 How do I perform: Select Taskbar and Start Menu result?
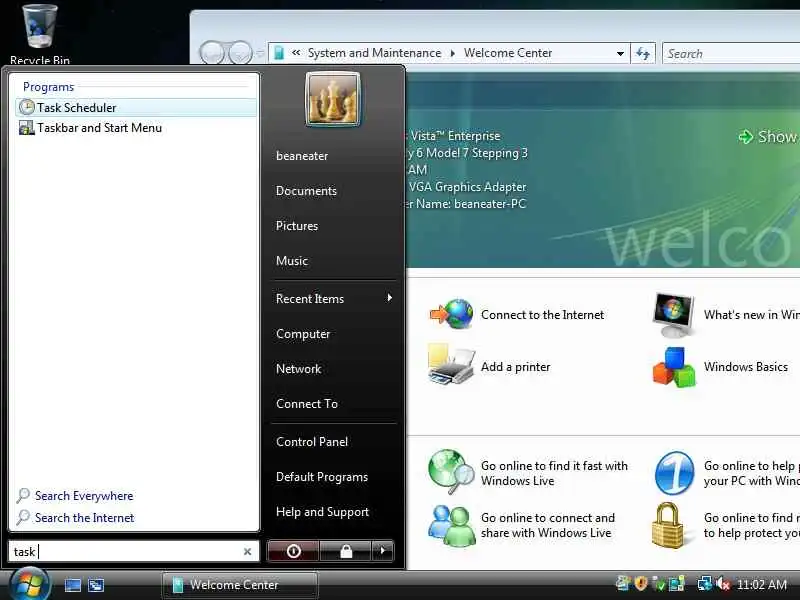click(136, 128)
